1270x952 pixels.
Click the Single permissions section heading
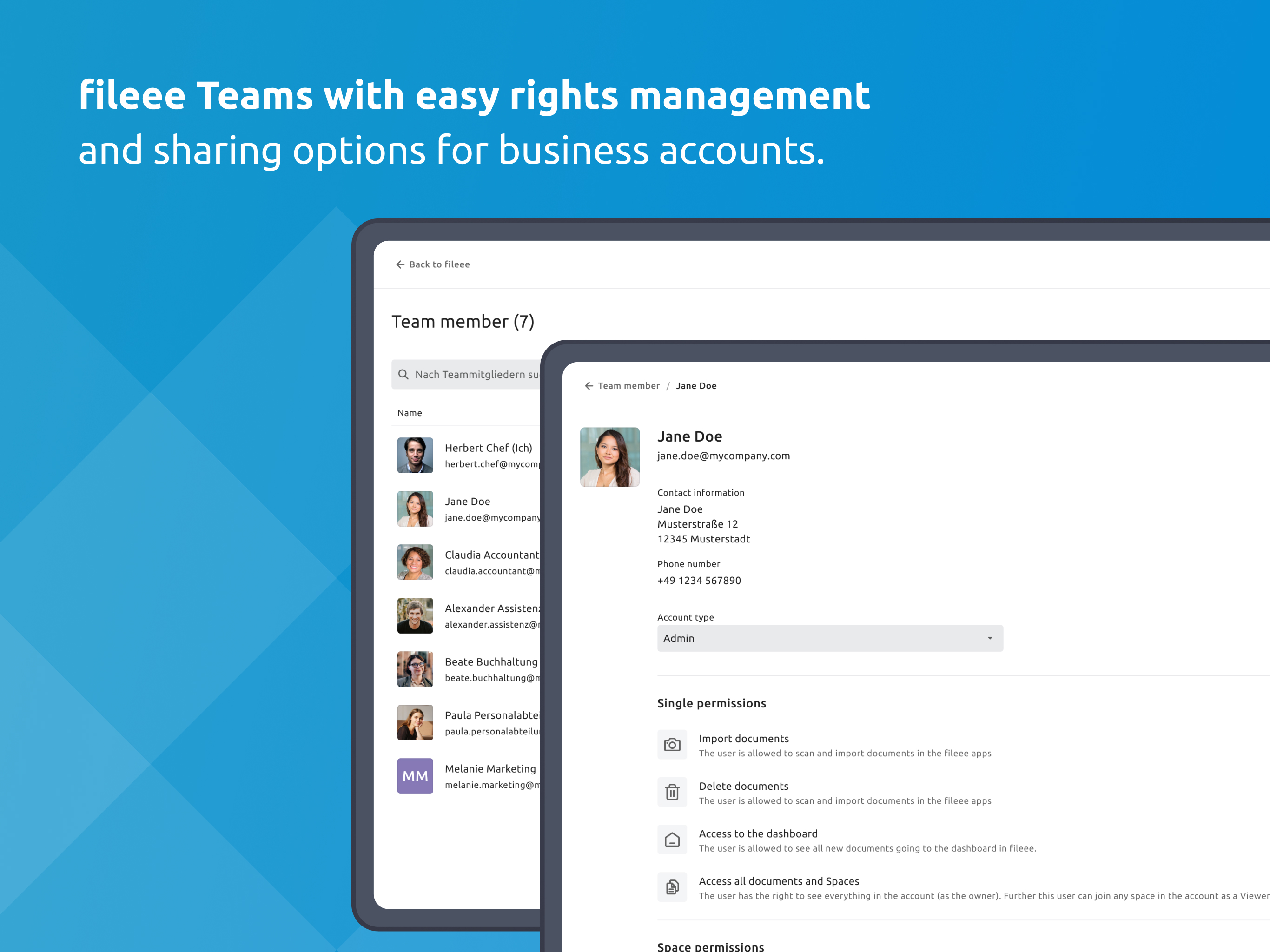[x=711, y=703]
